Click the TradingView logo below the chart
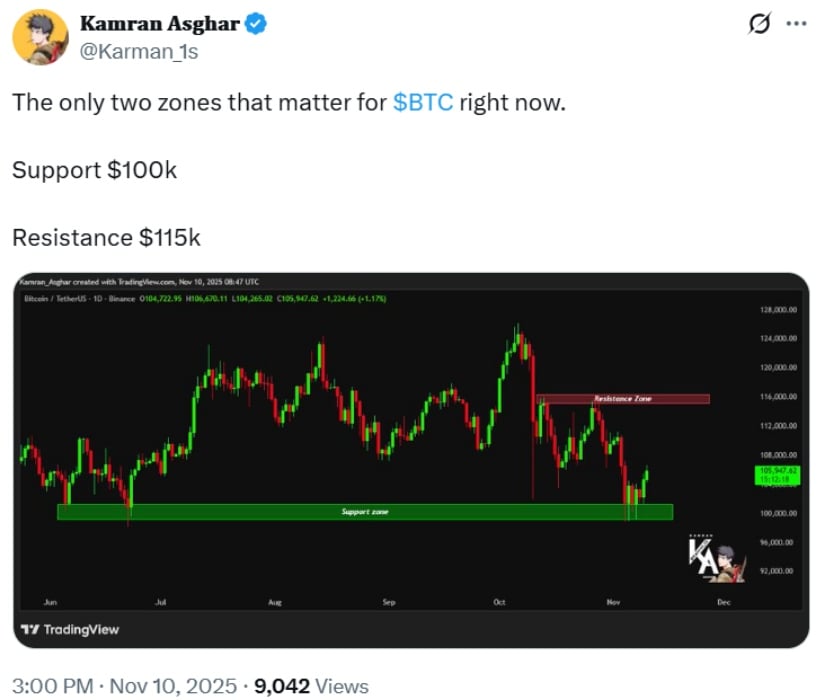The width and height of the screenshot is (825, 700). [62, 630]
